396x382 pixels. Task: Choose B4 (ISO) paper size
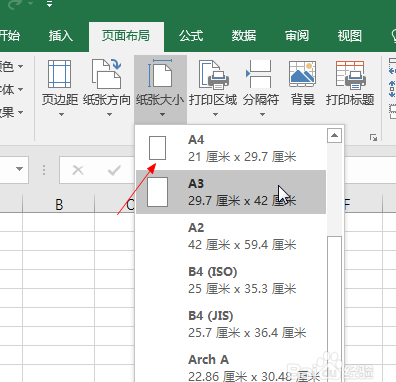click(x=231, y=280)
